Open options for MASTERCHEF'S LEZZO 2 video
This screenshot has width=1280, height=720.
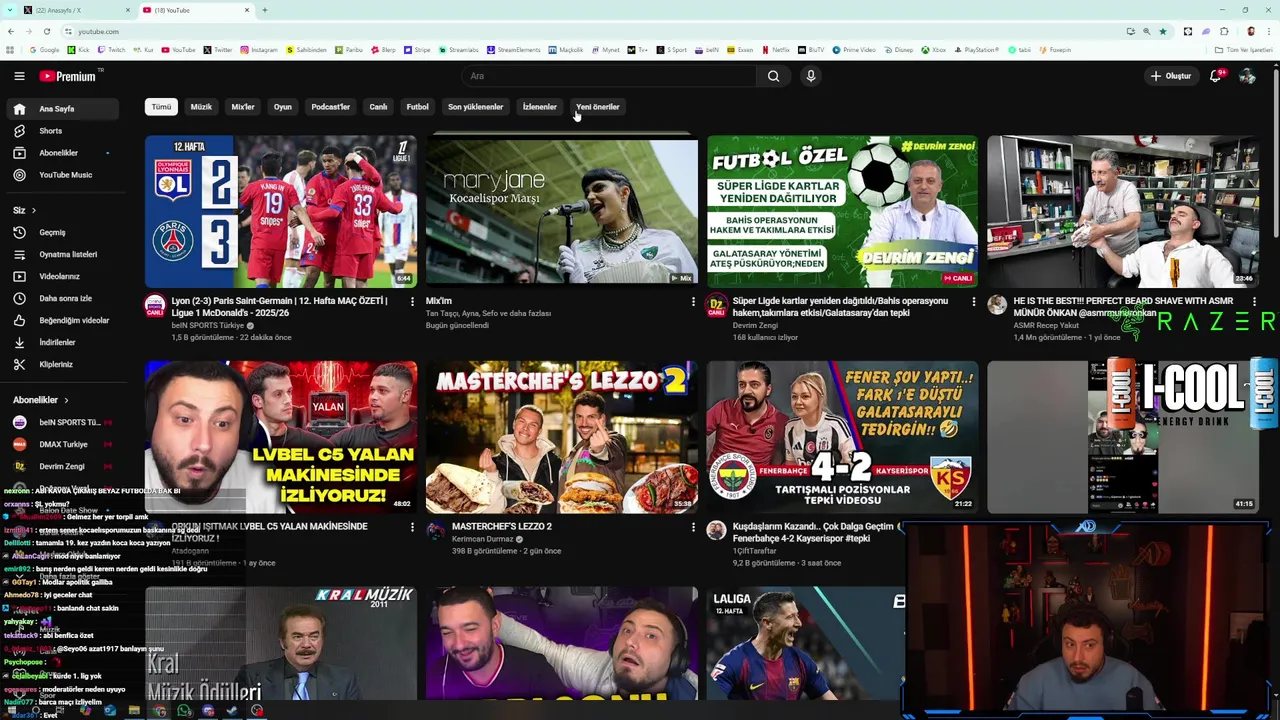(x=693, y=527)
